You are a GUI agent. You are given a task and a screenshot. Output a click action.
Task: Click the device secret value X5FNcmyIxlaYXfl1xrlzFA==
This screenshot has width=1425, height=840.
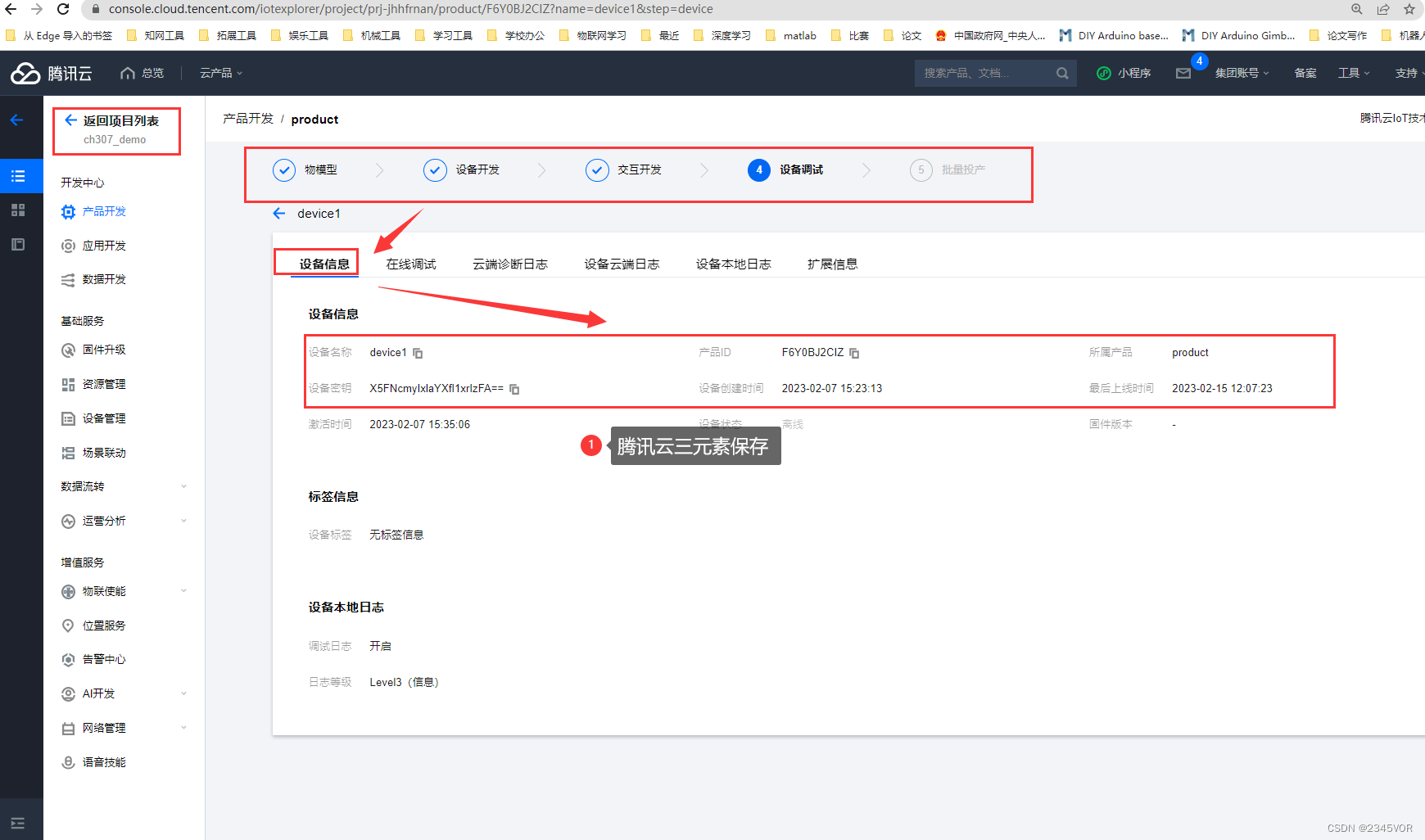pyautogui.click(x=437, y=389)
